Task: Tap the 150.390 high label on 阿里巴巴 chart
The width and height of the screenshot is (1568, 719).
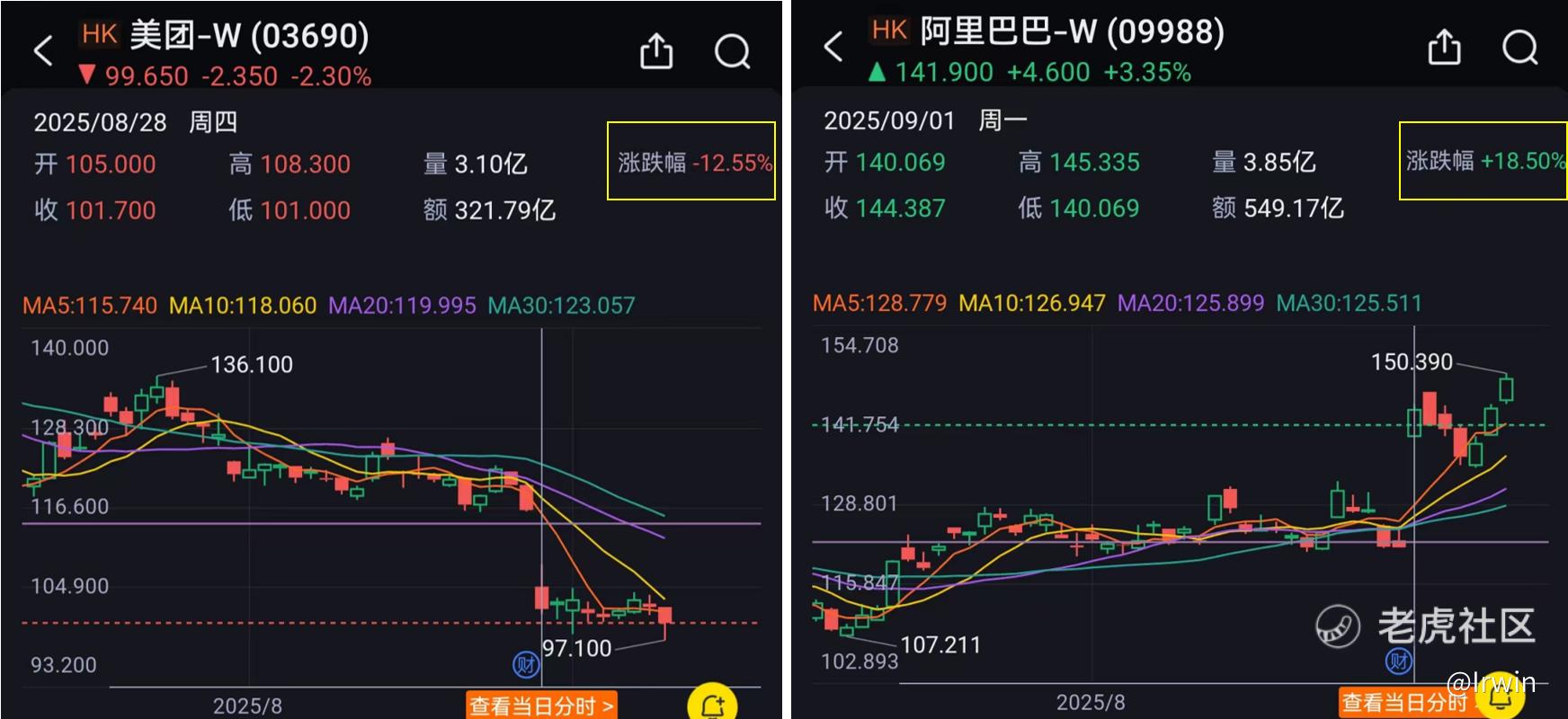Action: (x=1412, y=362)
